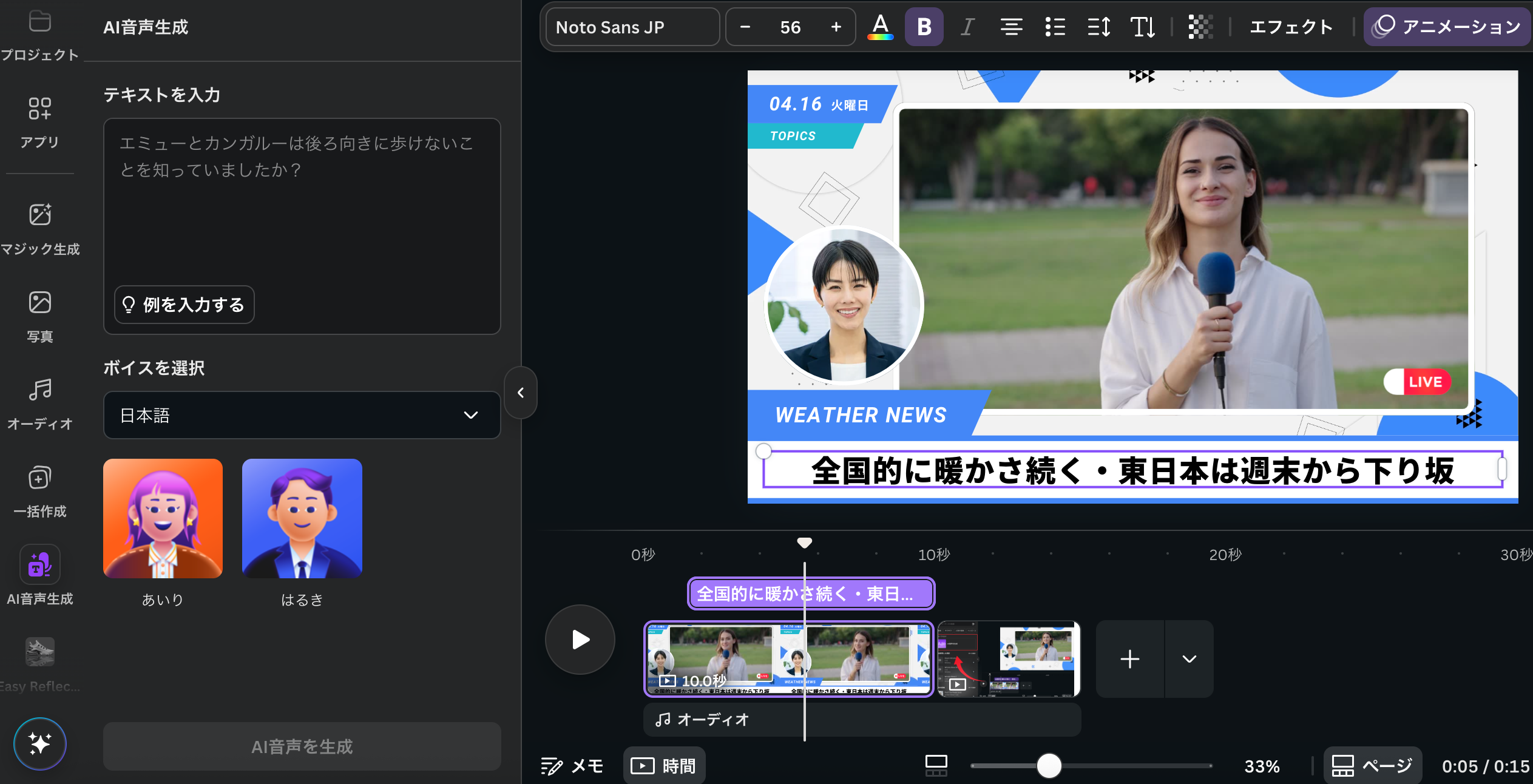The image size is (1533, 784).
Task: Toggle bold formatting with the B button
Action: 924,27
